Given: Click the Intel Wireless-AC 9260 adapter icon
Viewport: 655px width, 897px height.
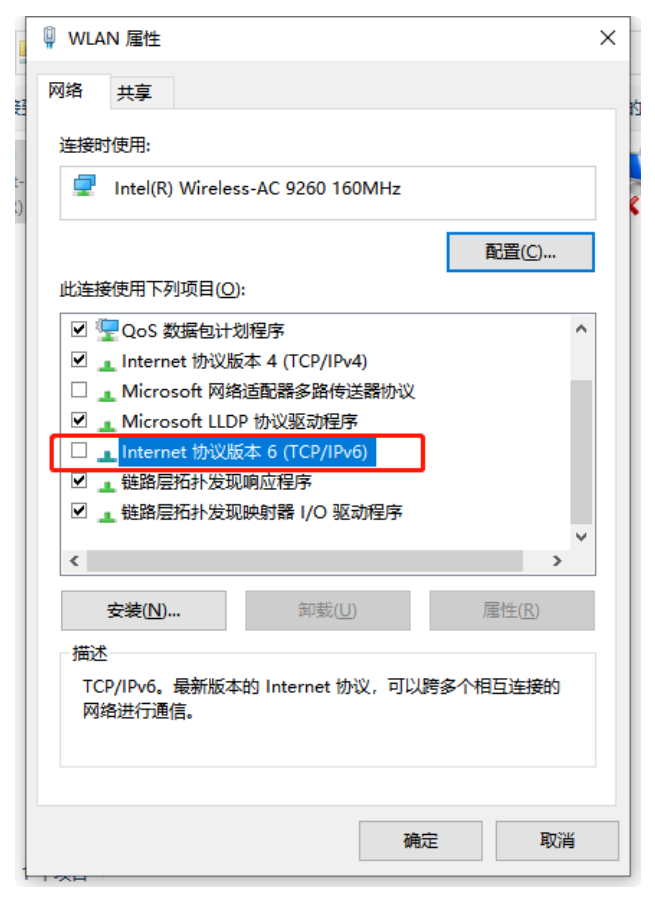Looking at the screenshot, I should [x=84, y=186].
